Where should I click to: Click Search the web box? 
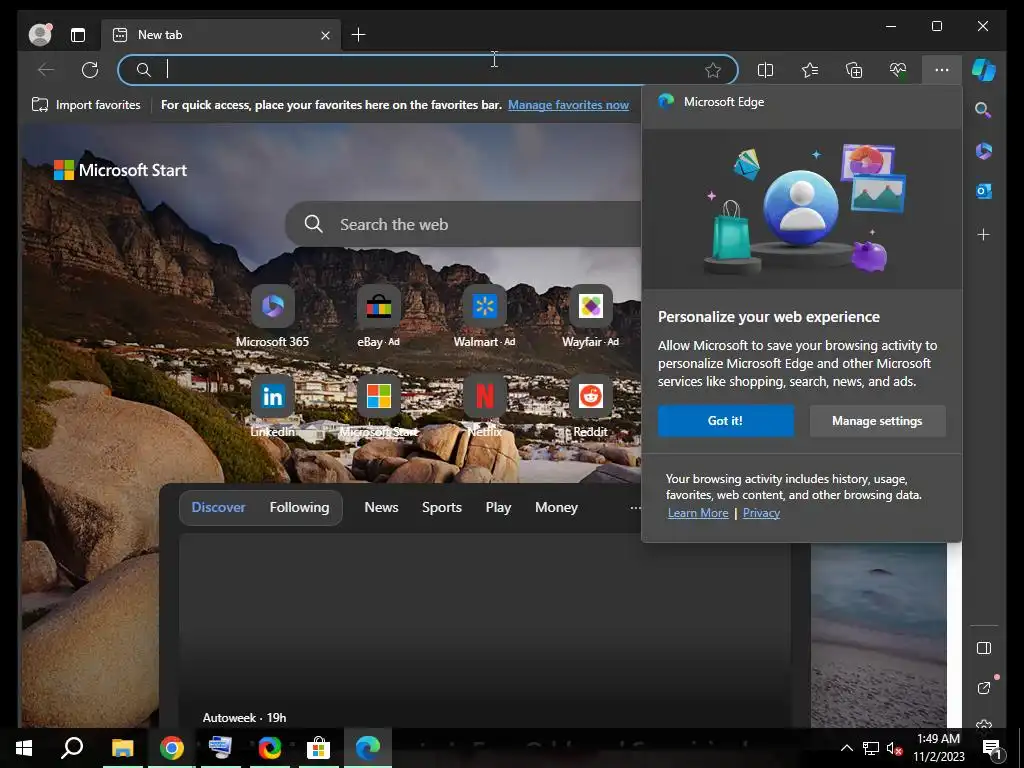[464, 224]
